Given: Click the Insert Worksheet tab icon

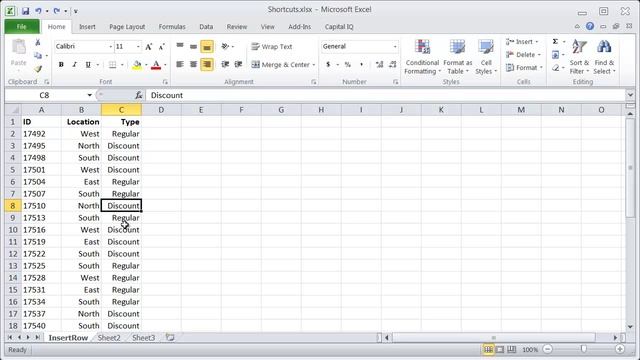Looking at the screenshot, I should point(170,338).
